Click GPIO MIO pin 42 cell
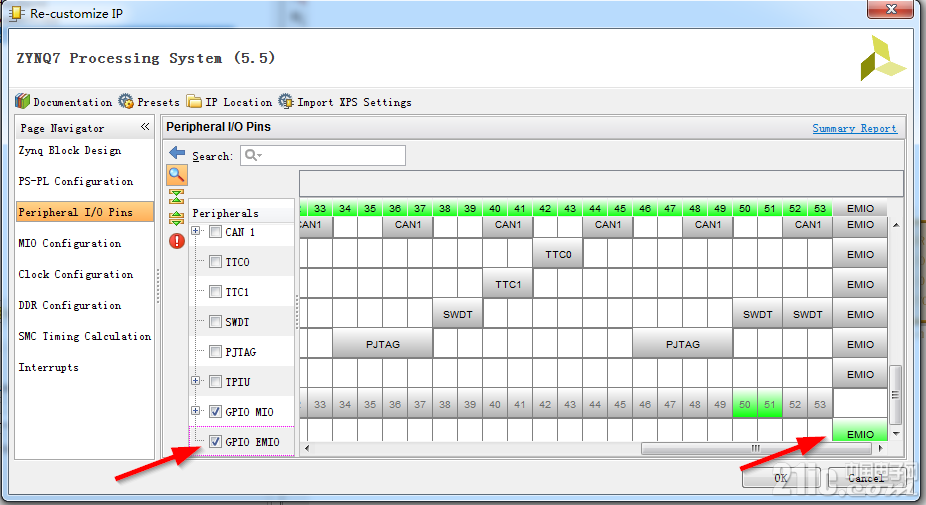Screen dimensions: 926x505 coord(545,404)
